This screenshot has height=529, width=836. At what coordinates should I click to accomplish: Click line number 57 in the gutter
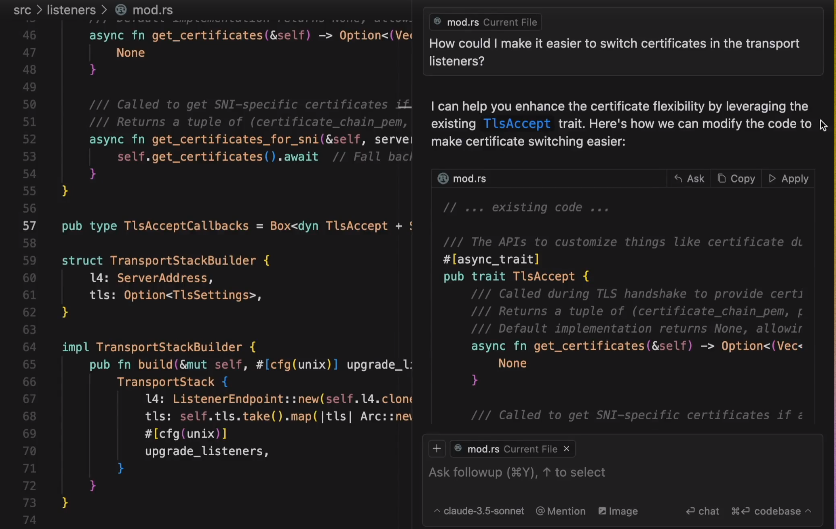[29, 226]
